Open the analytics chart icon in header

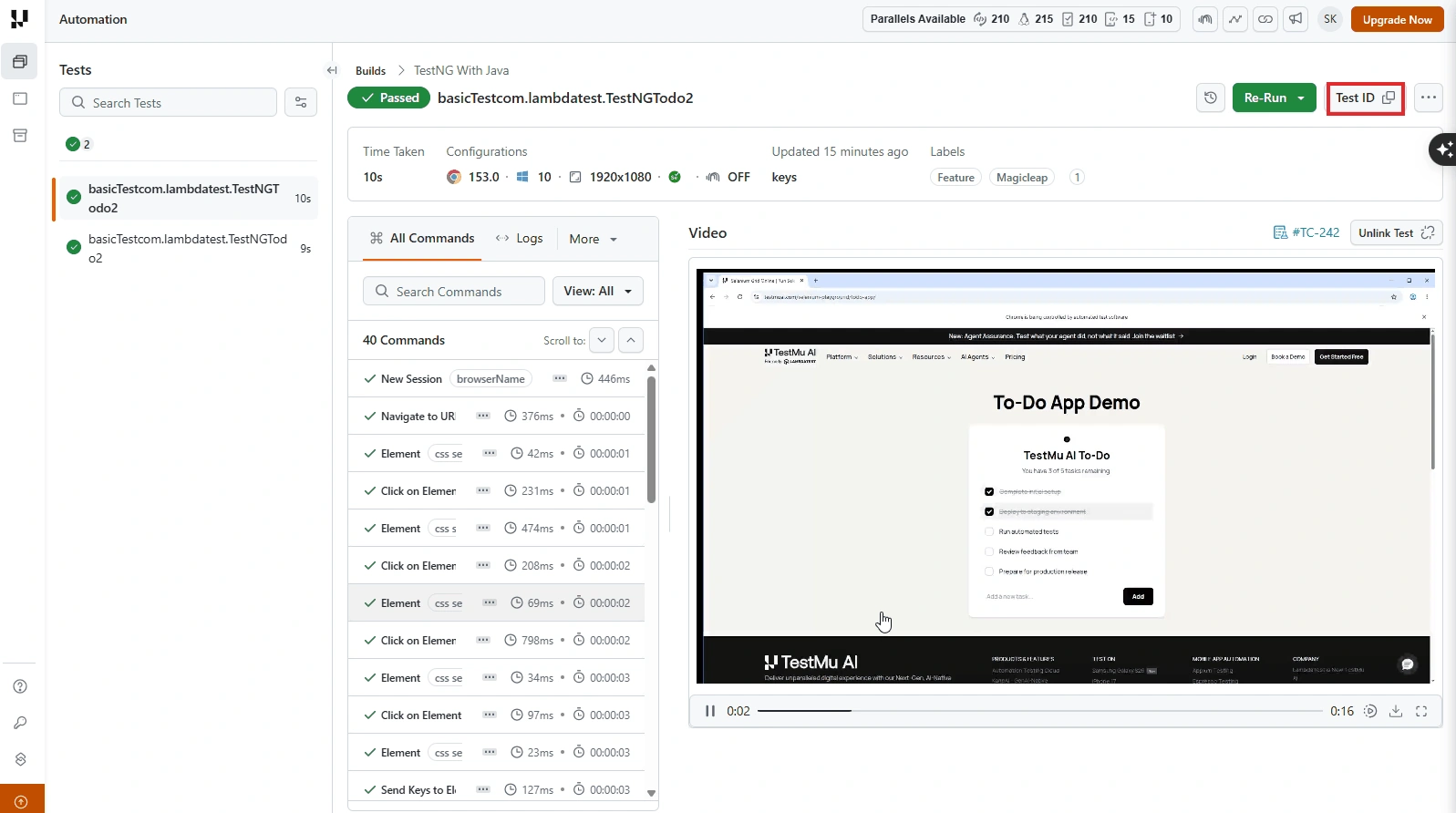1235,19
